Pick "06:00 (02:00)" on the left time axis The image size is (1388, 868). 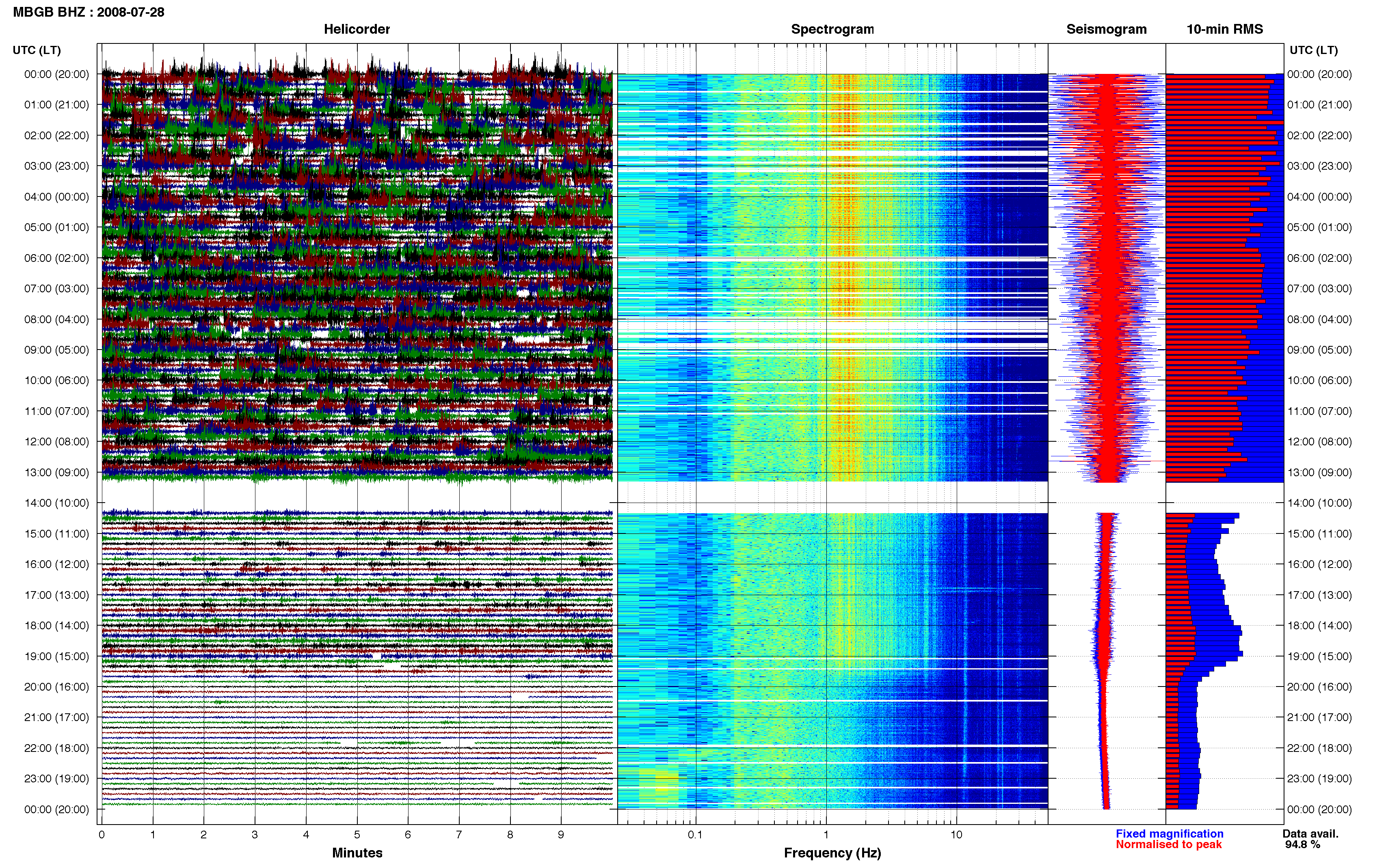57,258
